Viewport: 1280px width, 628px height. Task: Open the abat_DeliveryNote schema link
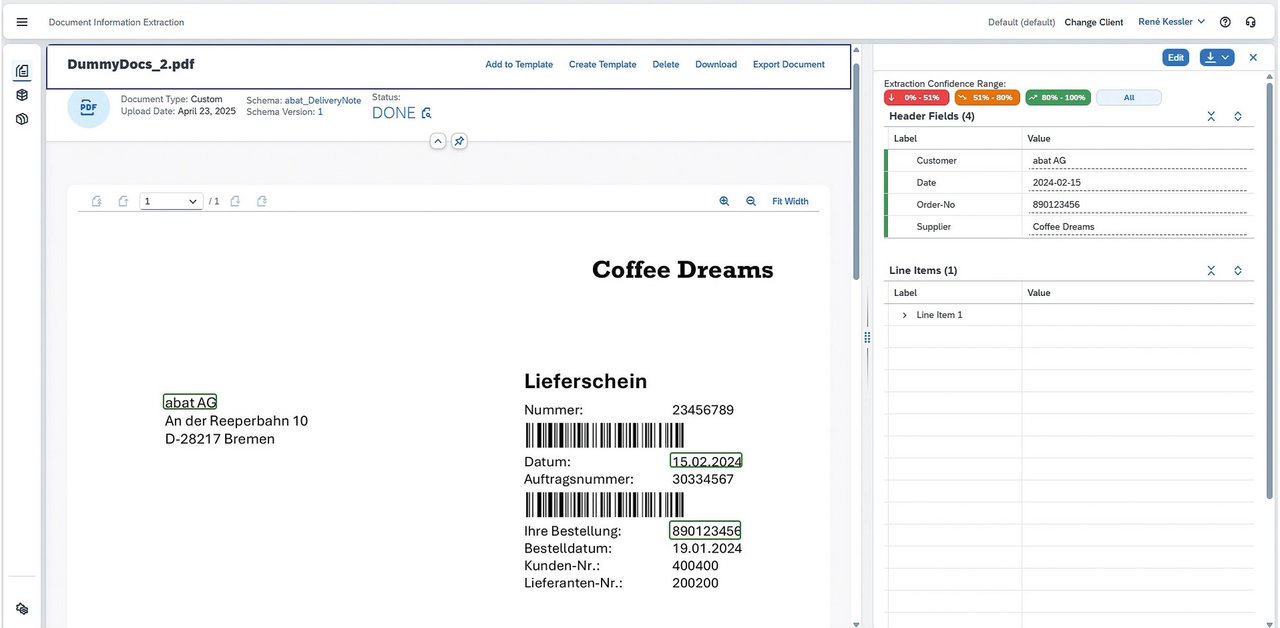(x=323, y=101)
